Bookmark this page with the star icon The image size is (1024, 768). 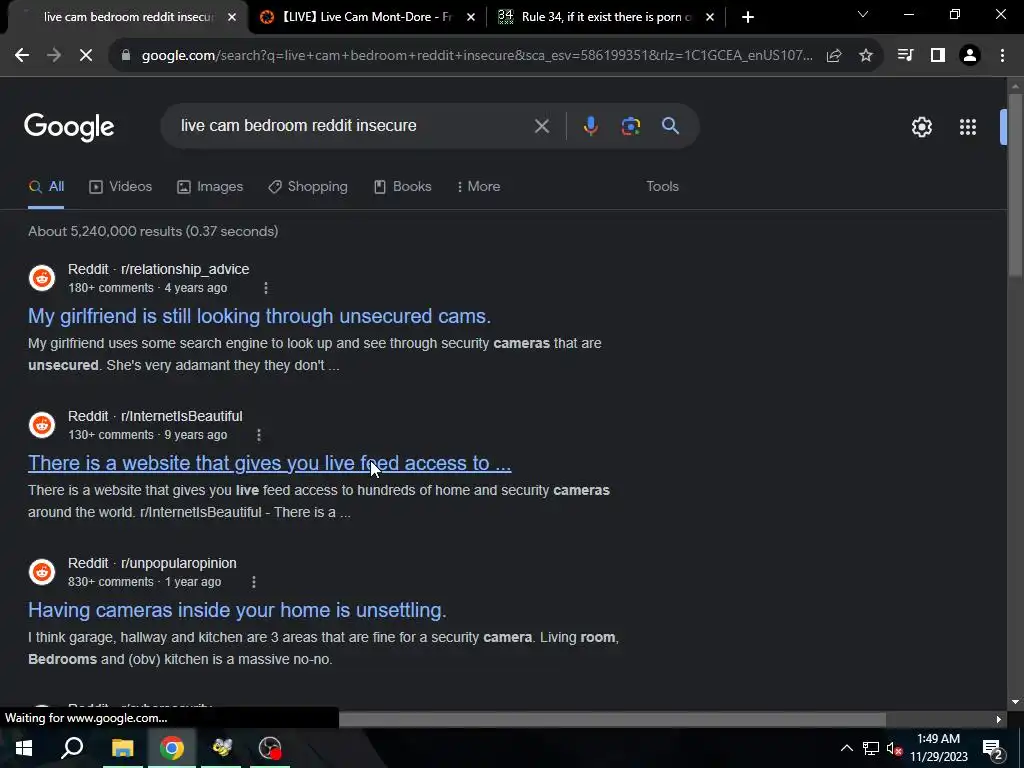[x=866, y=56]
